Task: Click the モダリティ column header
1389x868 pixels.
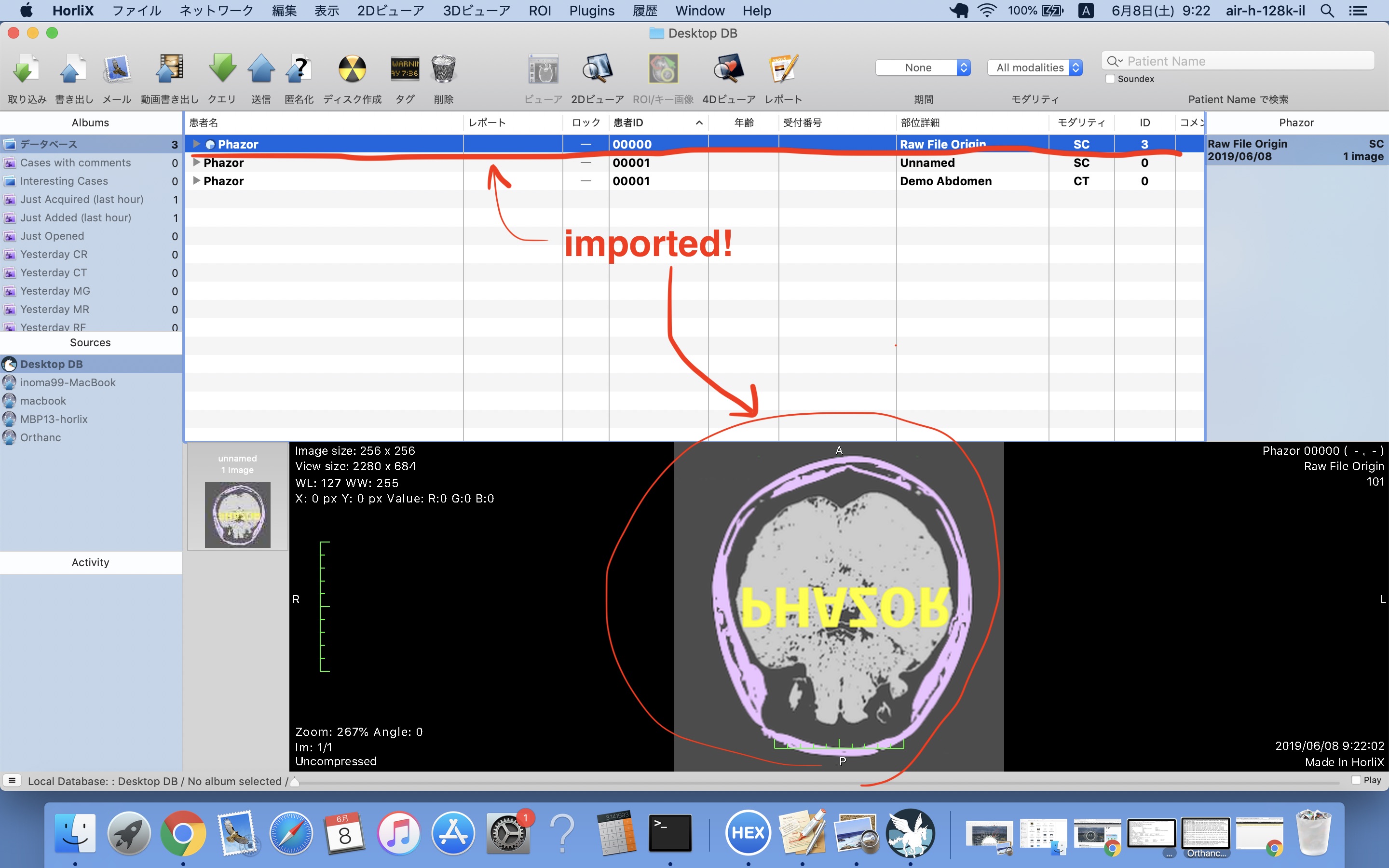Action: [x=1081, y=122]
